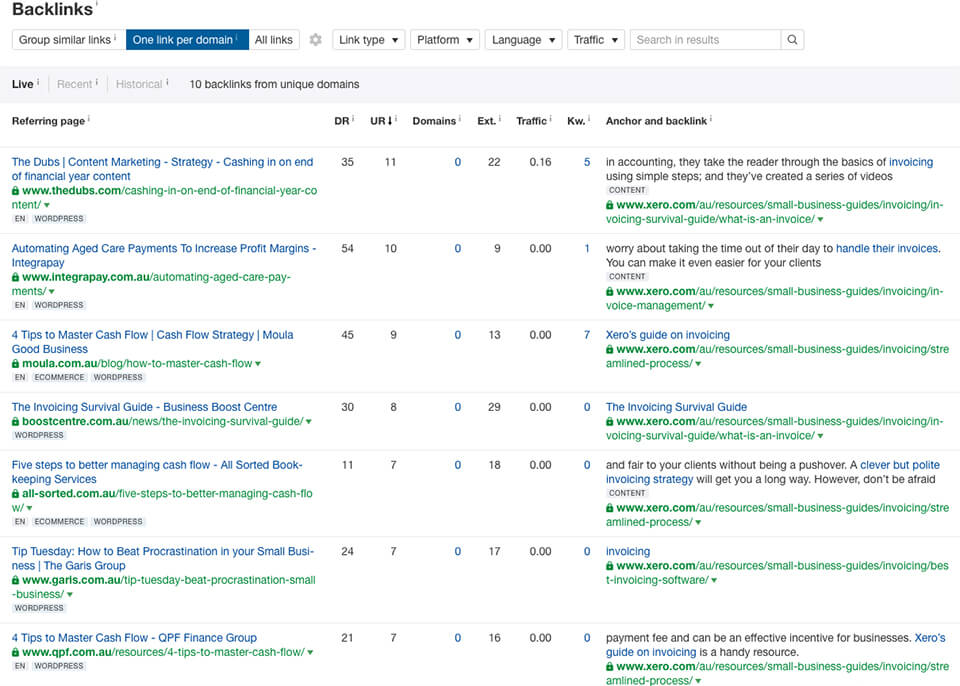Open www.qpf.com.au resources referring URL

click(x=163, y=652)
